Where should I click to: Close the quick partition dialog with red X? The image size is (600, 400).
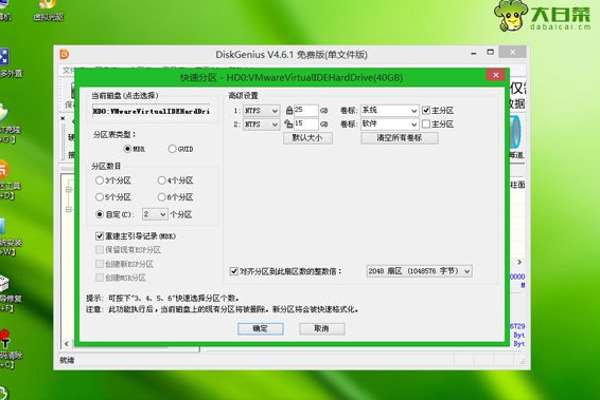click(496, 75)
